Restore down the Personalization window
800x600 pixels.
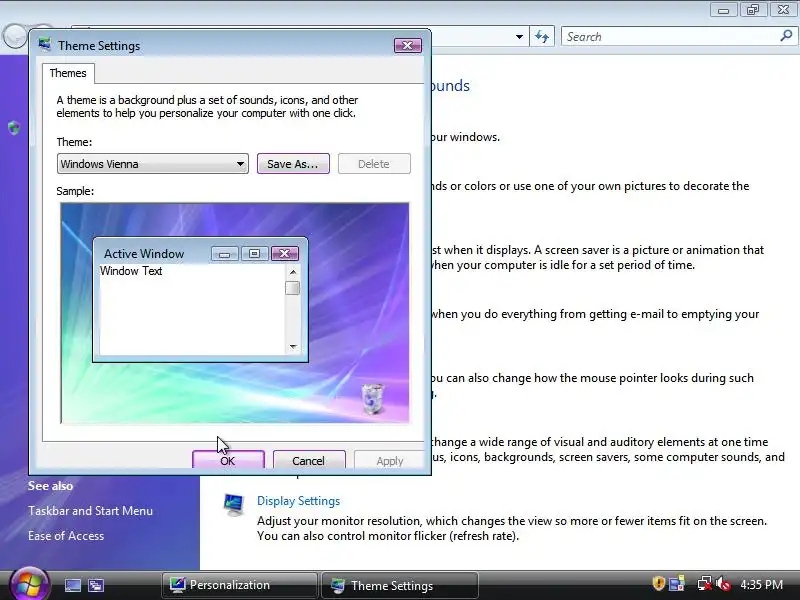coord(753,10)
